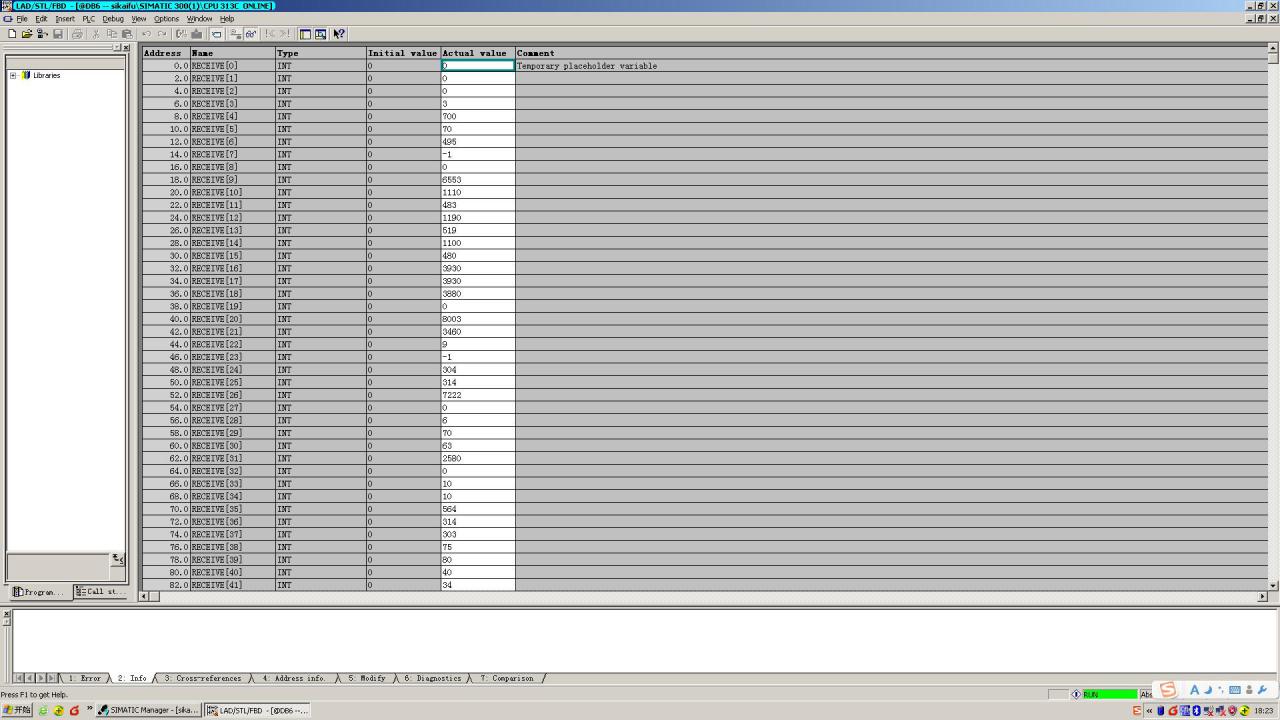Click the taskbar clock 18:23

(1264, 711)
